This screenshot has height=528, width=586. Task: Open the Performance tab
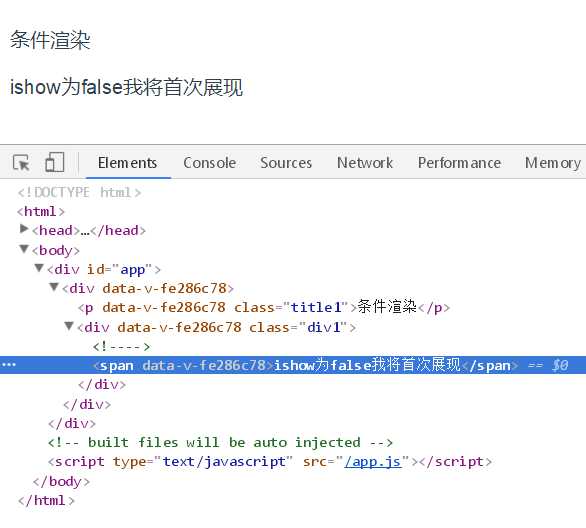point(459,163)
